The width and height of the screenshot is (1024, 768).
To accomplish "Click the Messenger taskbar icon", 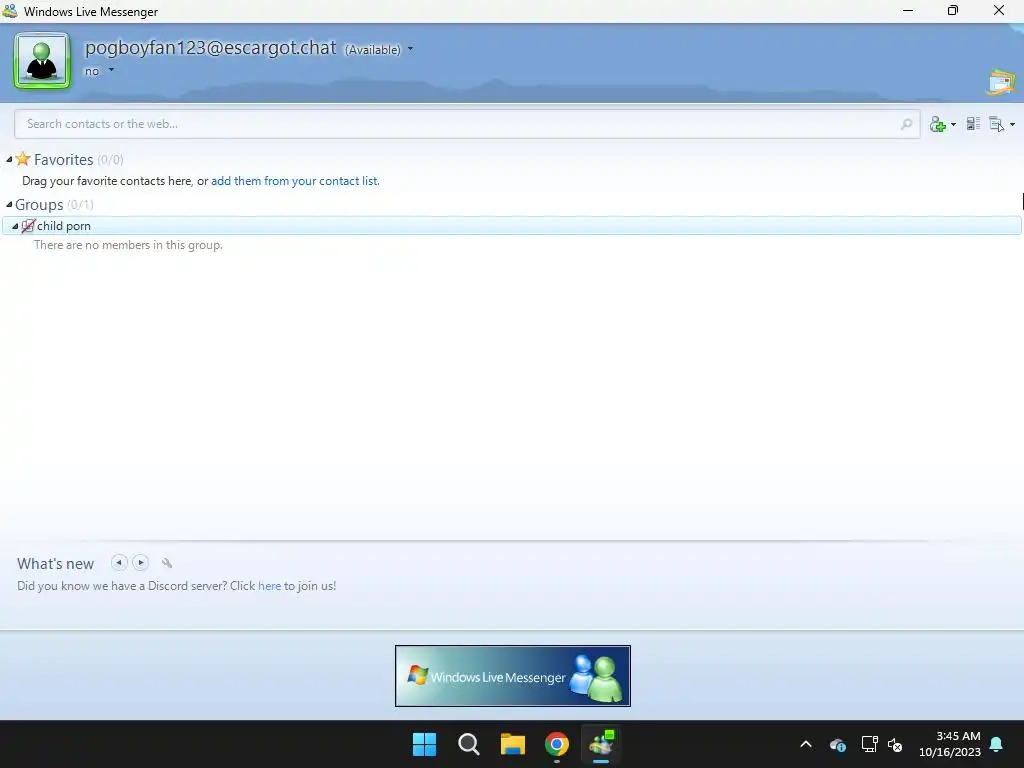I will click(x=601, y=744).
